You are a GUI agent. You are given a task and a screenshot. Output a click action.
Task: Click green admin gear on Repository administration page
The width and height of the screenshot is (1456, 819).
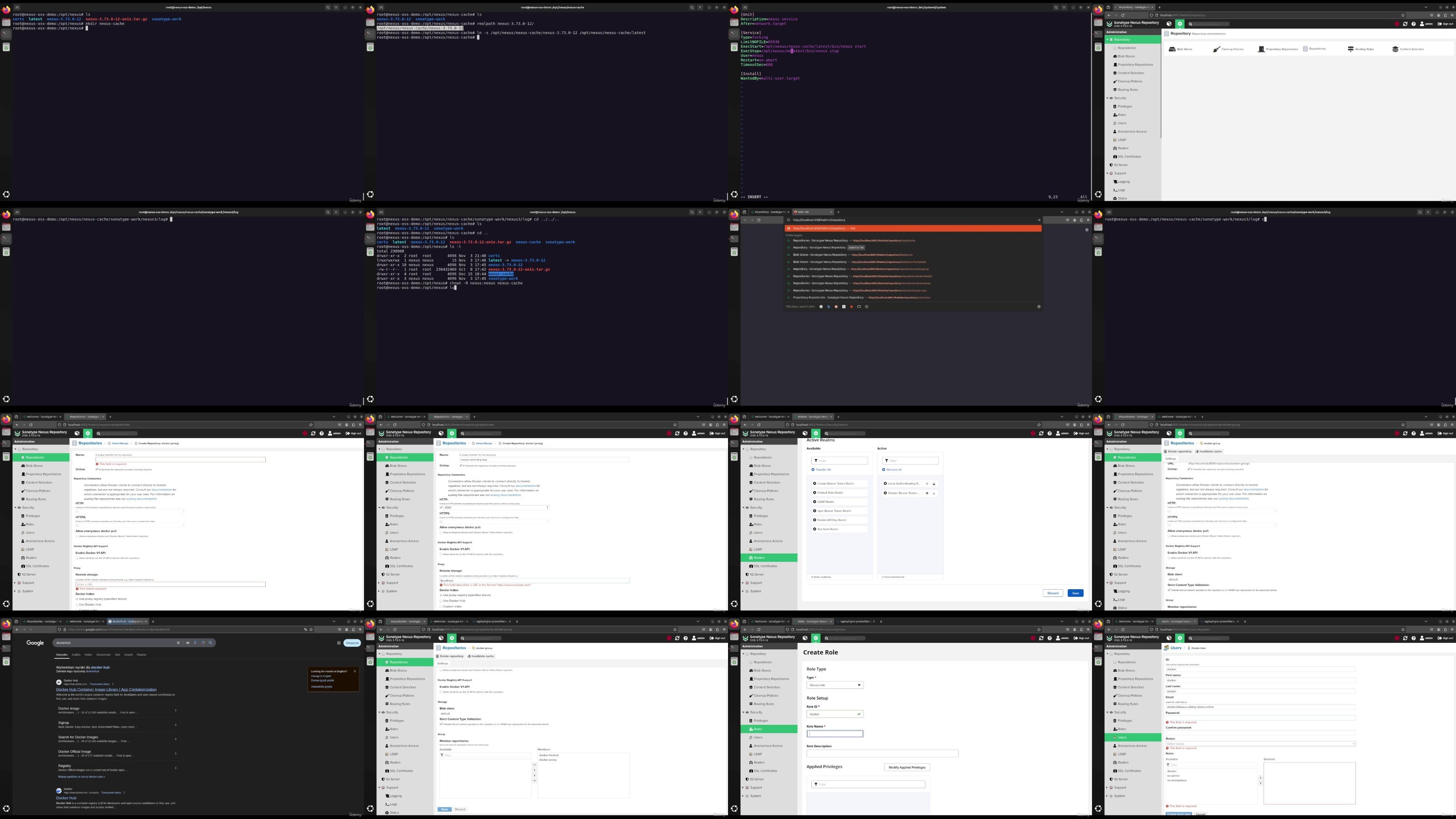coord(1180,24)
